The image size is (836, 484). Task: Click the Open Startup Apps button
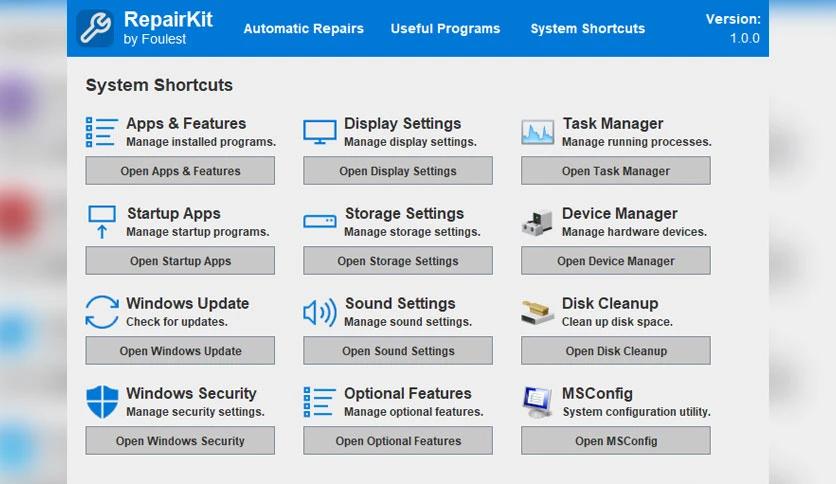click(x=180, y=261)
